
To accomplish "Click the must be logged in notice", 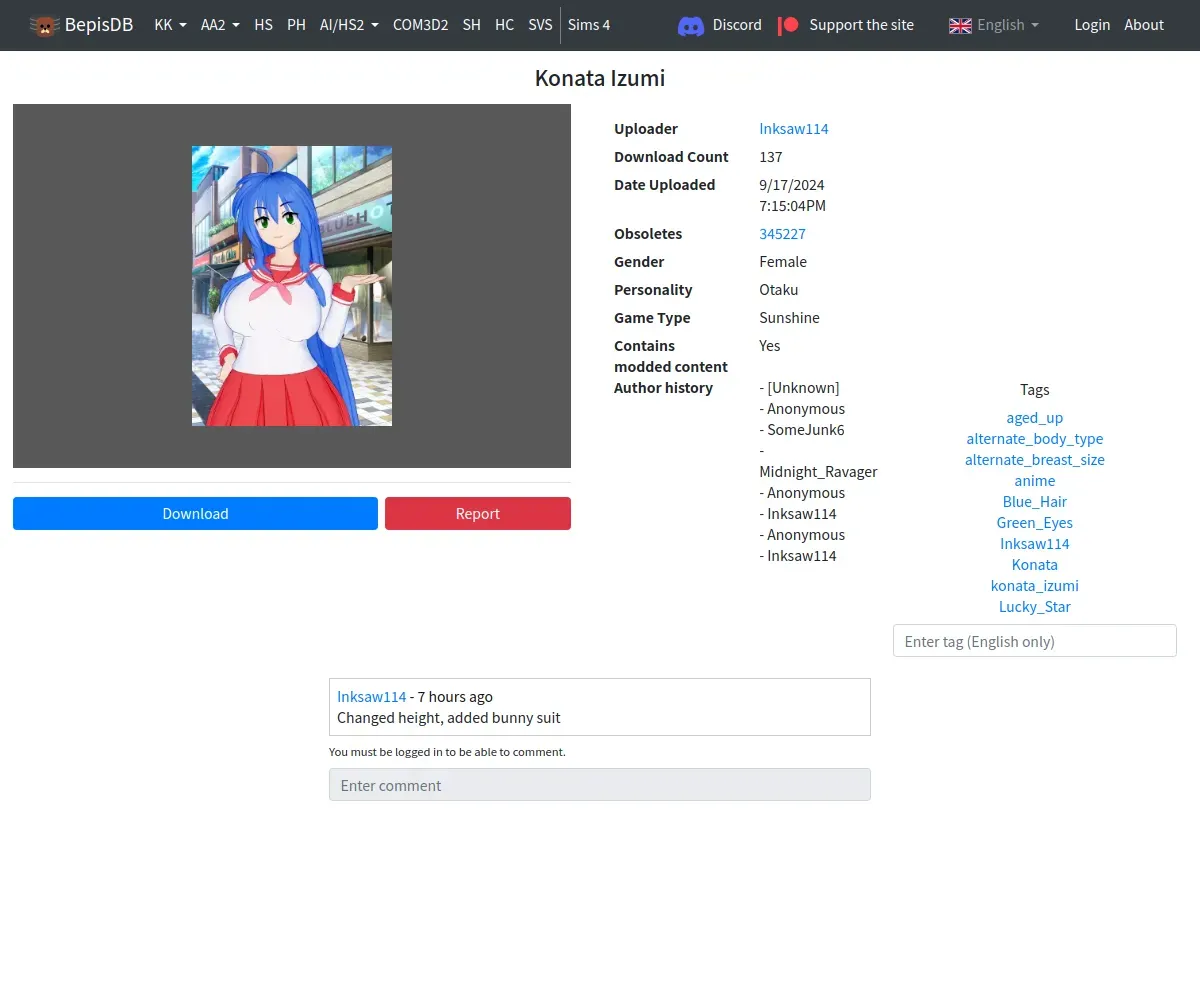I will (x=447, y=752).
